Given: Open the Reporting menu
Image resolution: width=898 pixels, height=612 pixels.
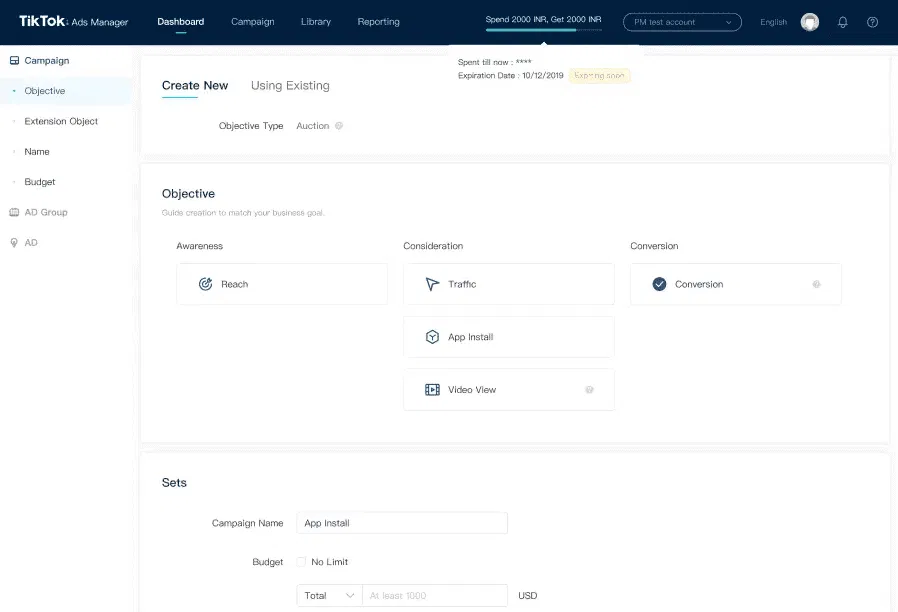Looking at the screenshot, I should pyautogui.click(x=378, y=22).
